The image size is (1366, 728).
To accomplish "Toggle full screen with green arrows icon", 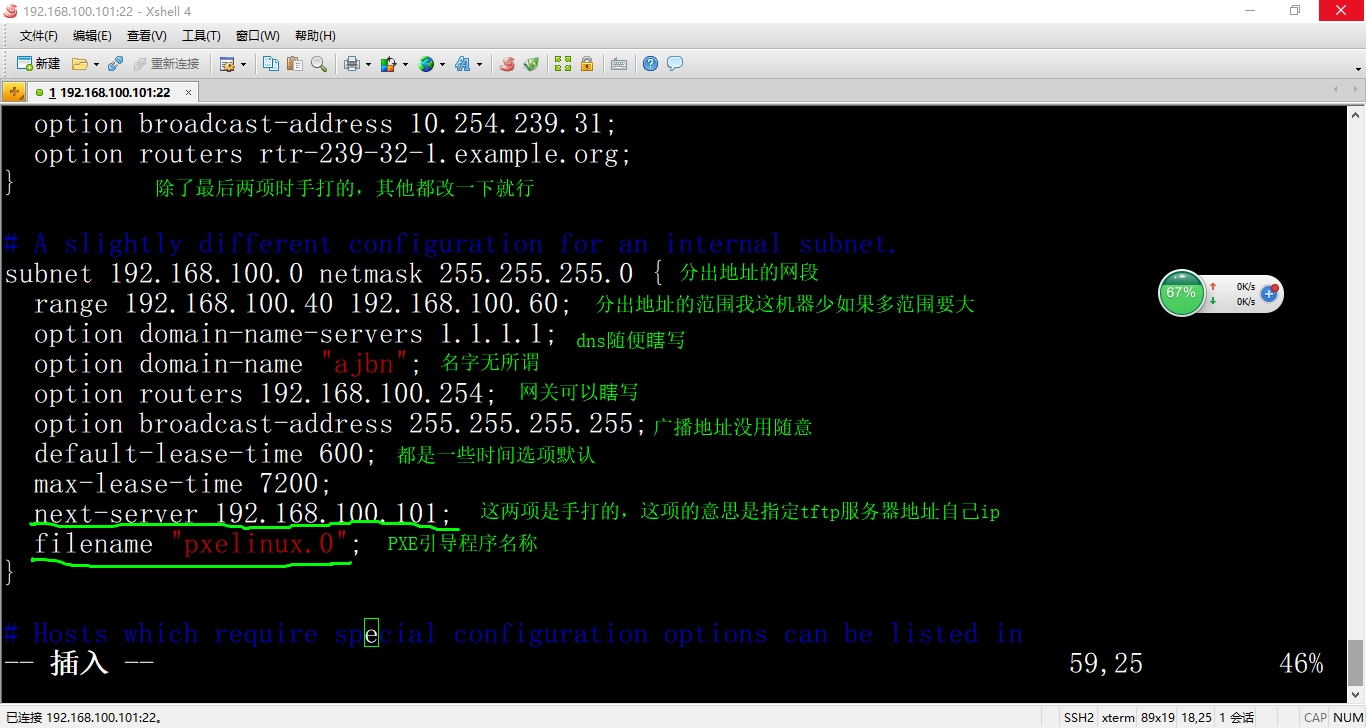I will 563,64.
